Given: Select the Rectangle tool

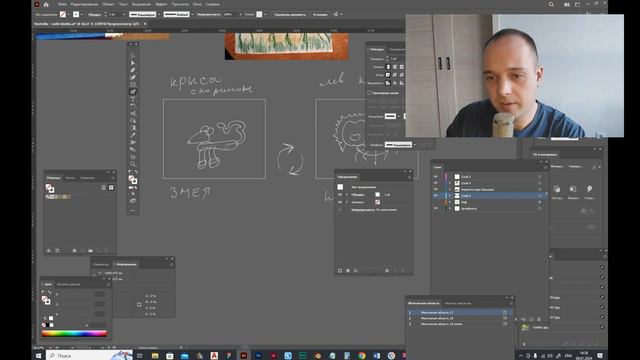Looking at the screenshot, I should 133,84.
